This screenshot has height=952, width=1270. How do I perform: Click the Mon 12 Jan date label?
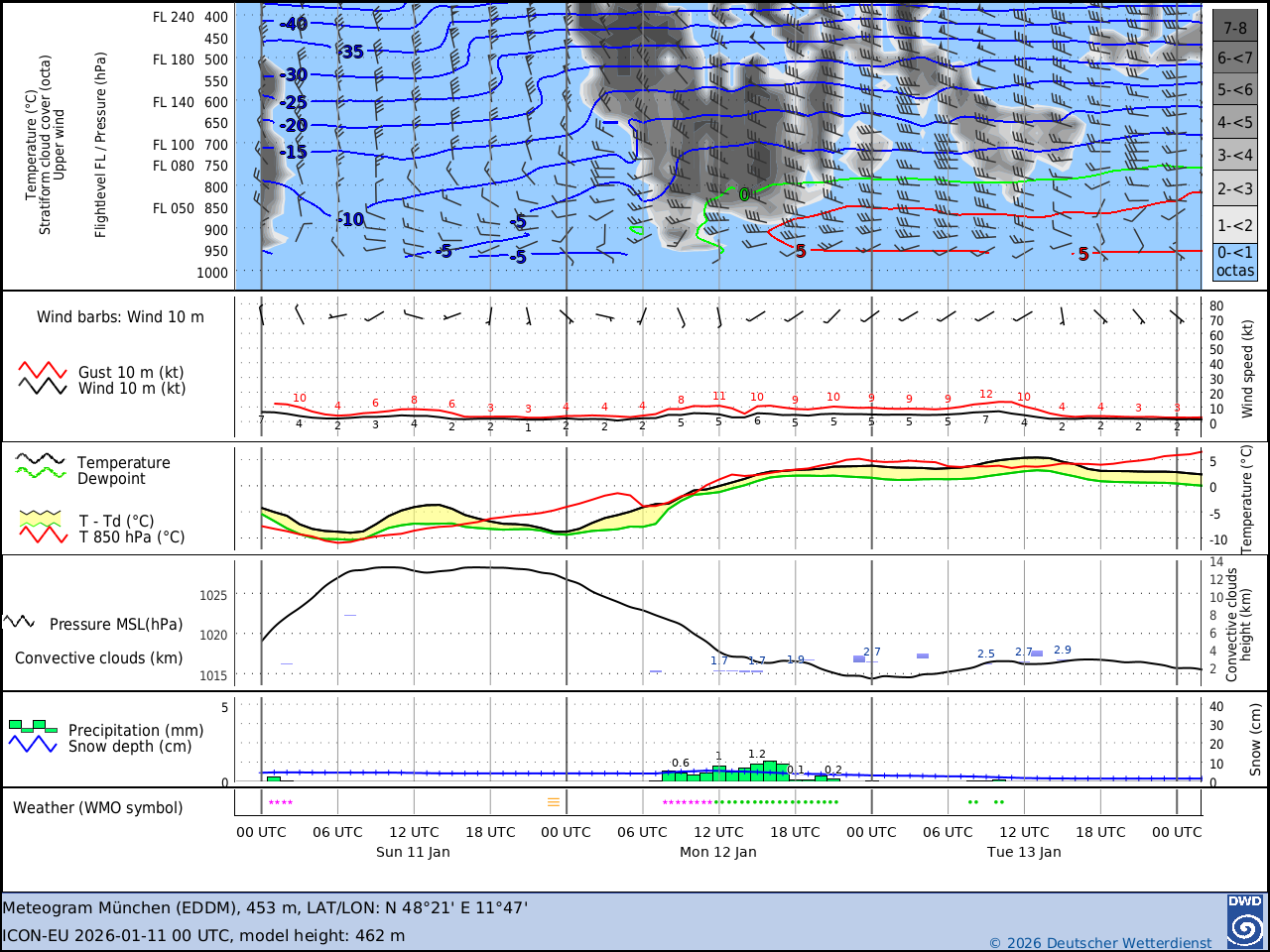(718, 852)
